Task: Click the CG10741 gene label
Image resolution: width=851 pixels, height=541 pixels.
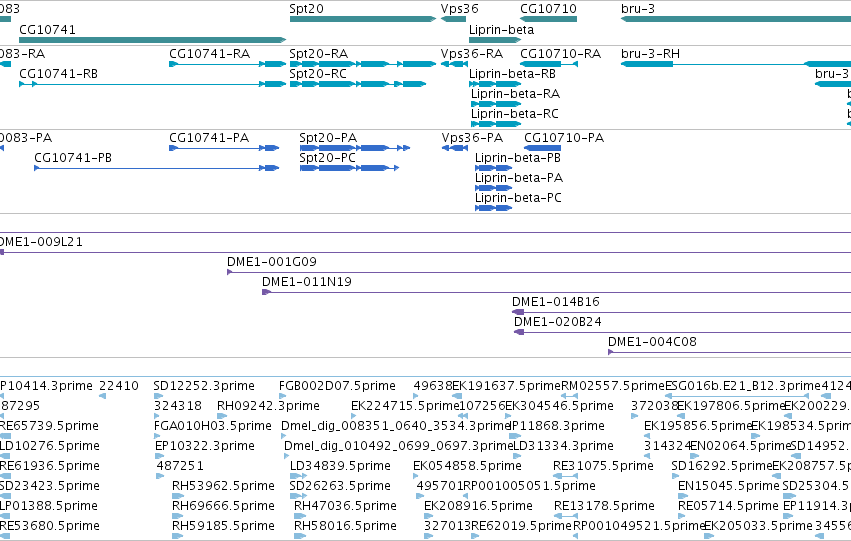Action: 47,29
